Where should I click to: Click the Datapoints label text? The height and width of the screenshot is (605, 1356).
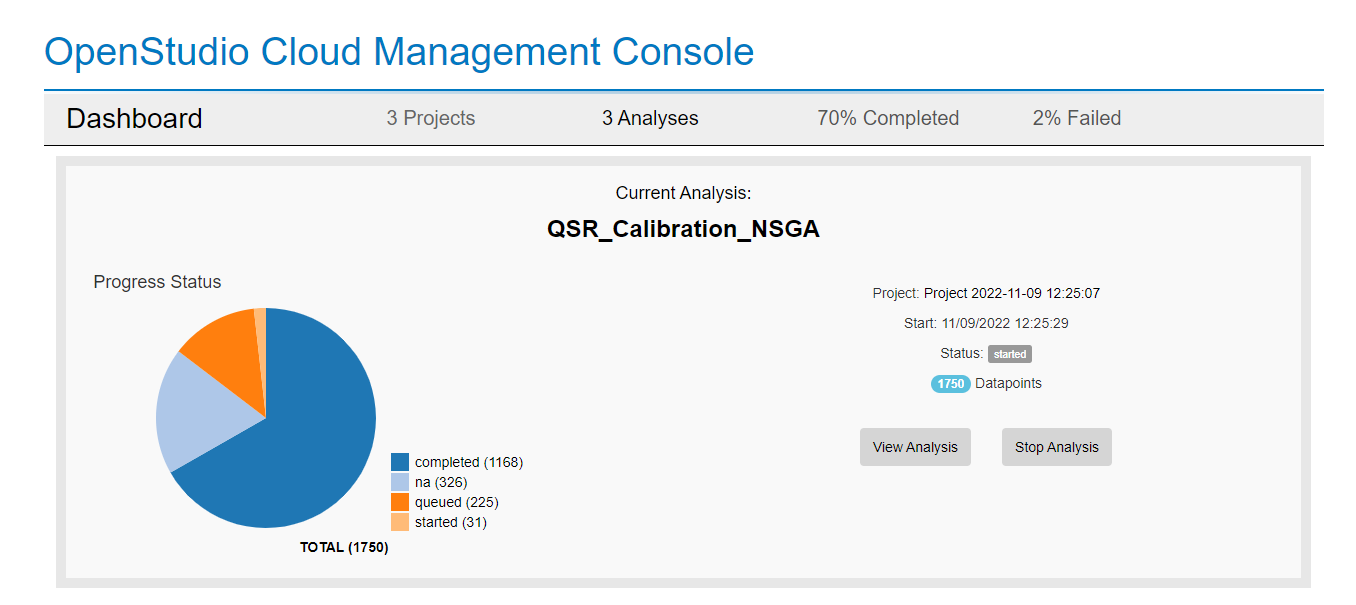pos(1008,383)
